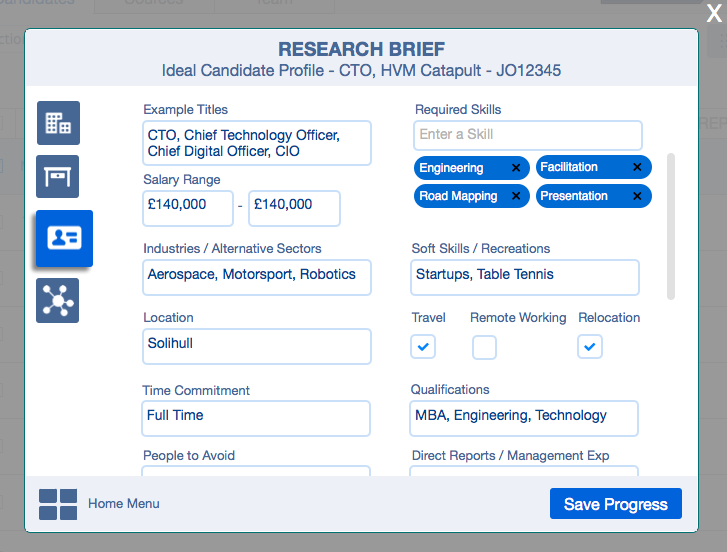Click the Facilitation skill tag label
Screen dimensions: 727x552
(569, 167)
